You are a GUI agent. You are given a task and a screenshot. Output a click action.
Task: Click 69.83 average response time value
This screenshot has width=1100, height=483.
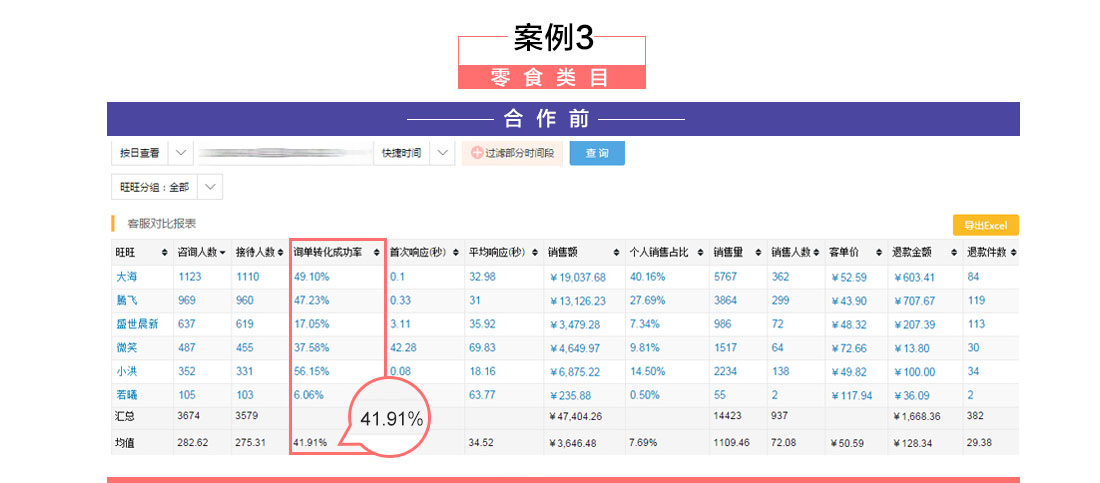(483, 348)
